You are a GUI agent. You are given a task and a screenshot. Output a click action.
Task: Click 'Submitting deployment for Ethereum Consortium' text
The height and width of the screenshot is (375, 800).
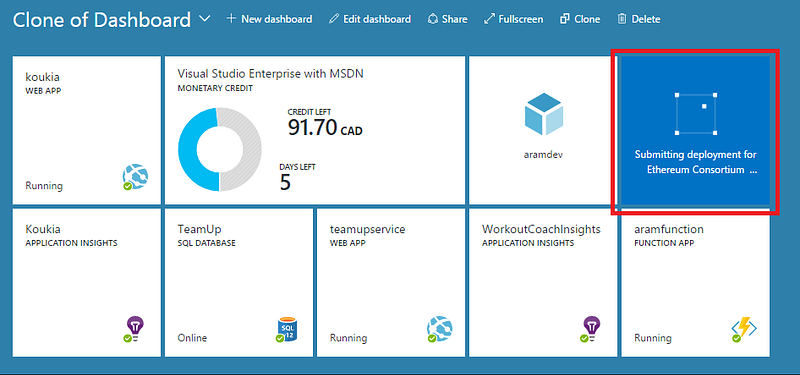pos(696,162)
